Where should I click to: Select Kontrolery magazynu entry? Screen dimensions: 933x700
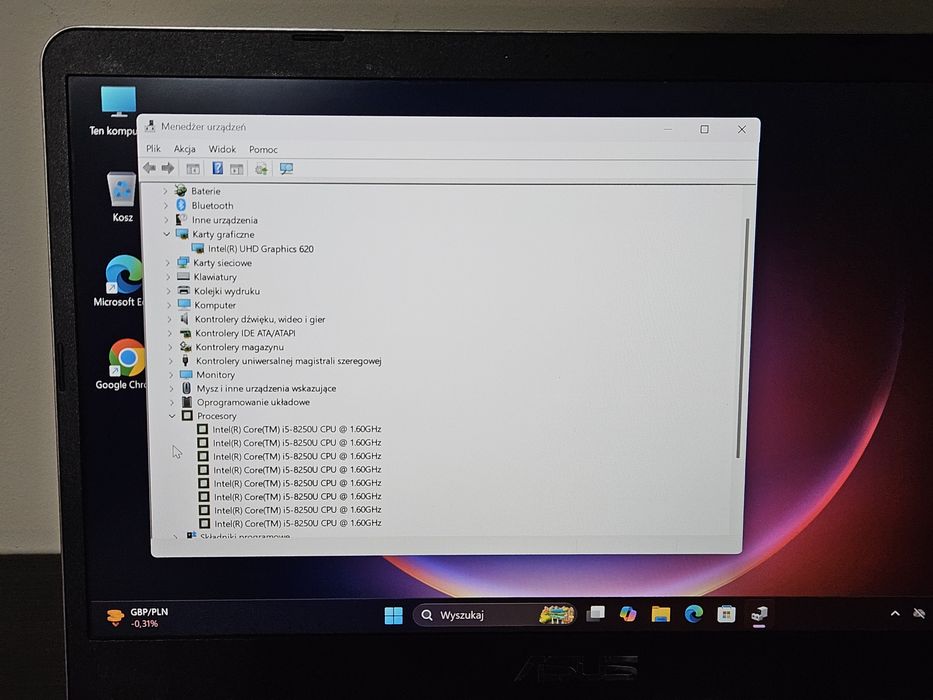239,347
